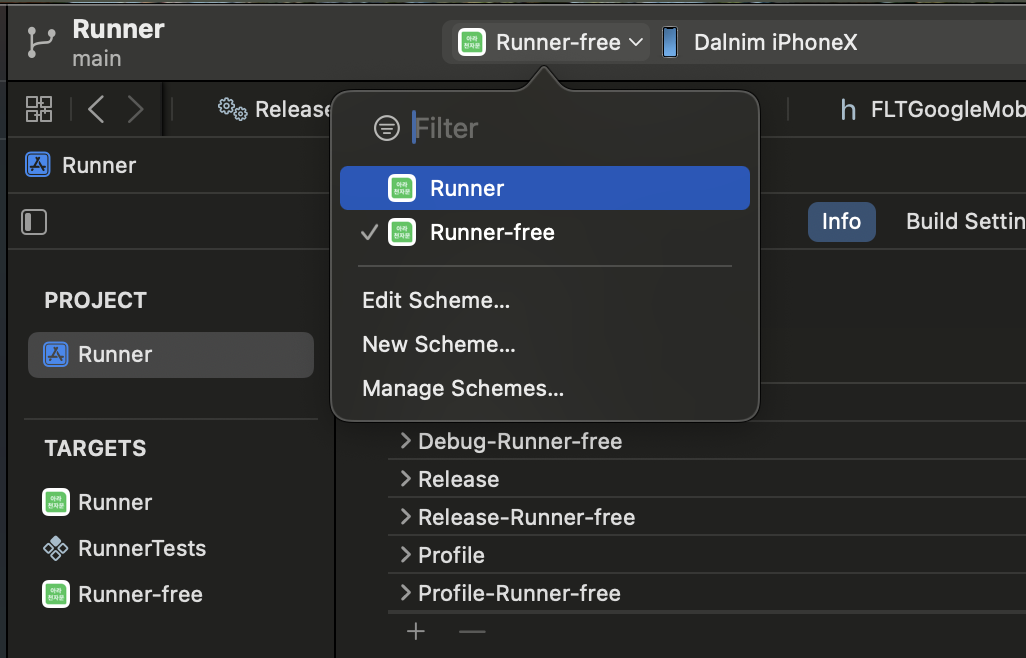
Task: Choose the Runner scheme in popup
Action: coord(544,188)
